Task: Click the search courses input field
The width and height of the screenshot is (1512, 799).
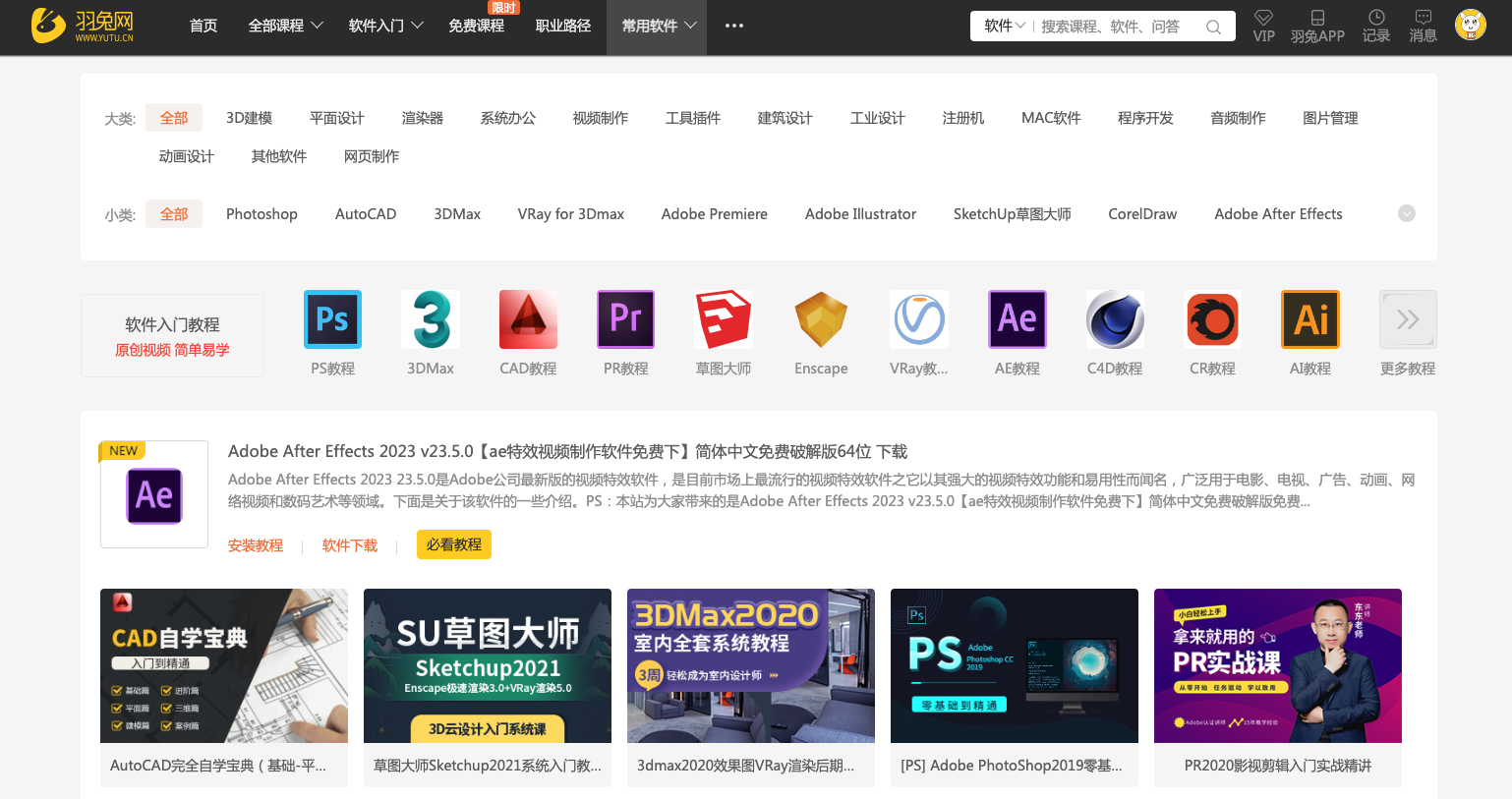Action: tap(1116, 27)
